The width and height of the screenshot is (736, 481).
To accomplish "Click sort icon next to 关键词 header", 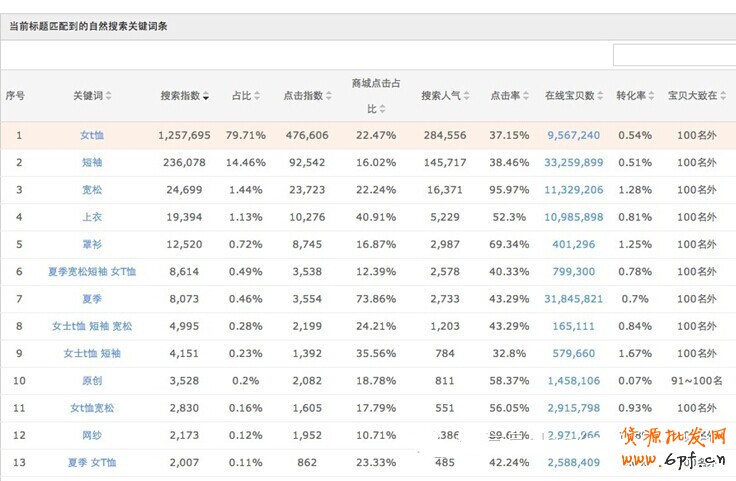I will pos(109,97).
